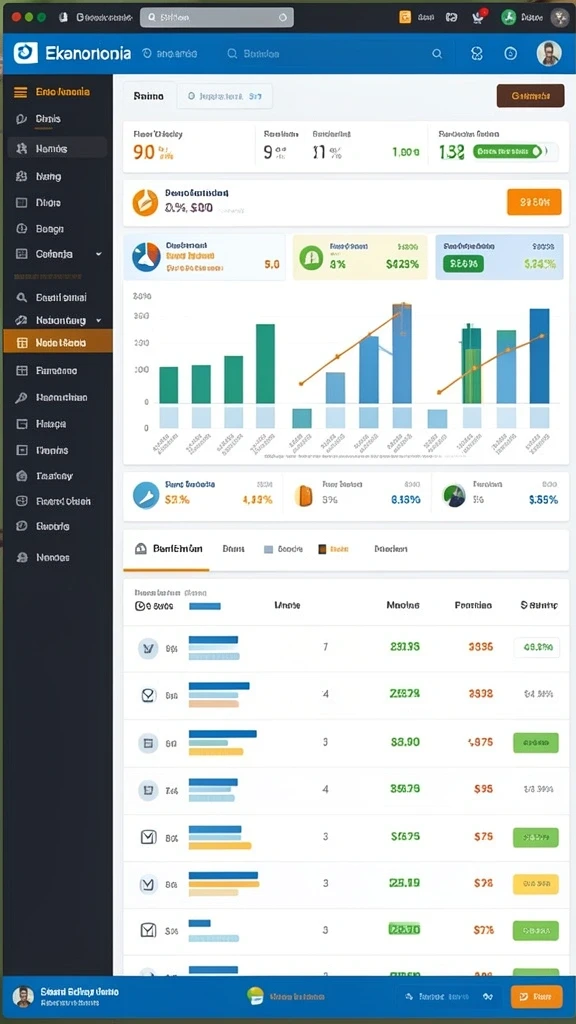
Task: Click the orange button in bottom bar
Action: pos(536,997)
